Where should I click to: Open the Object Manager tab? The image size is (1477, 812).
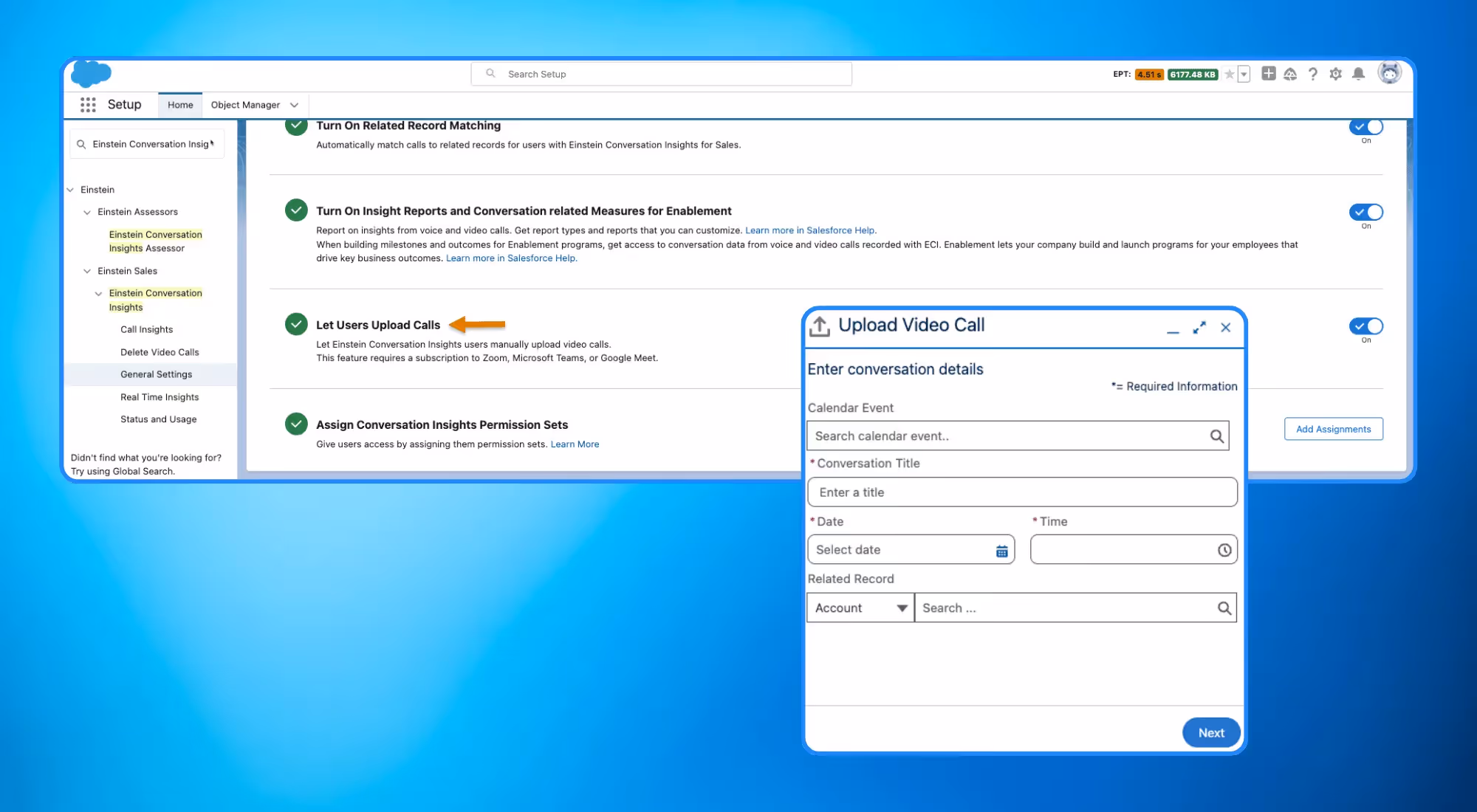[245, 105]
